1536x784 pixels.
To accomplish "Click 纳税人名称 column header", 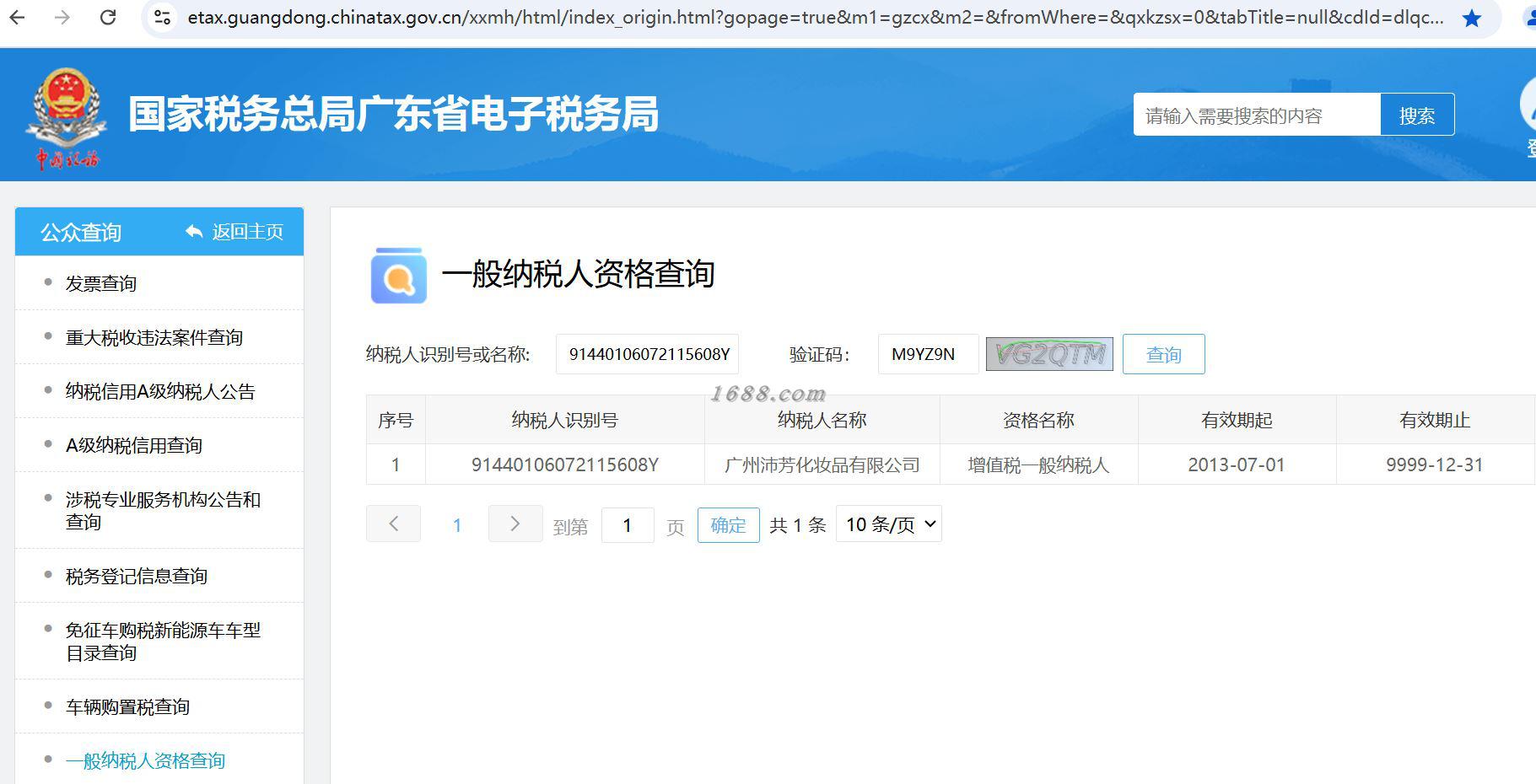I will point(822,420).
